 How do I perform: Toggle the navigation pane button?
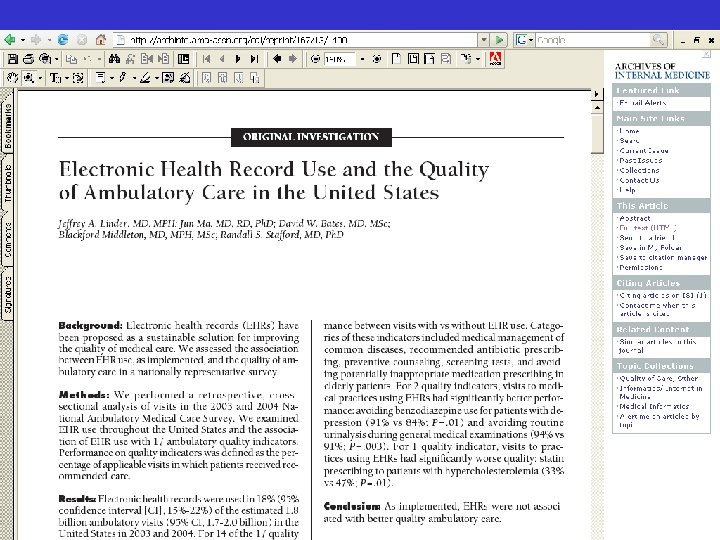pyautogui.click(x=184, y=59)
